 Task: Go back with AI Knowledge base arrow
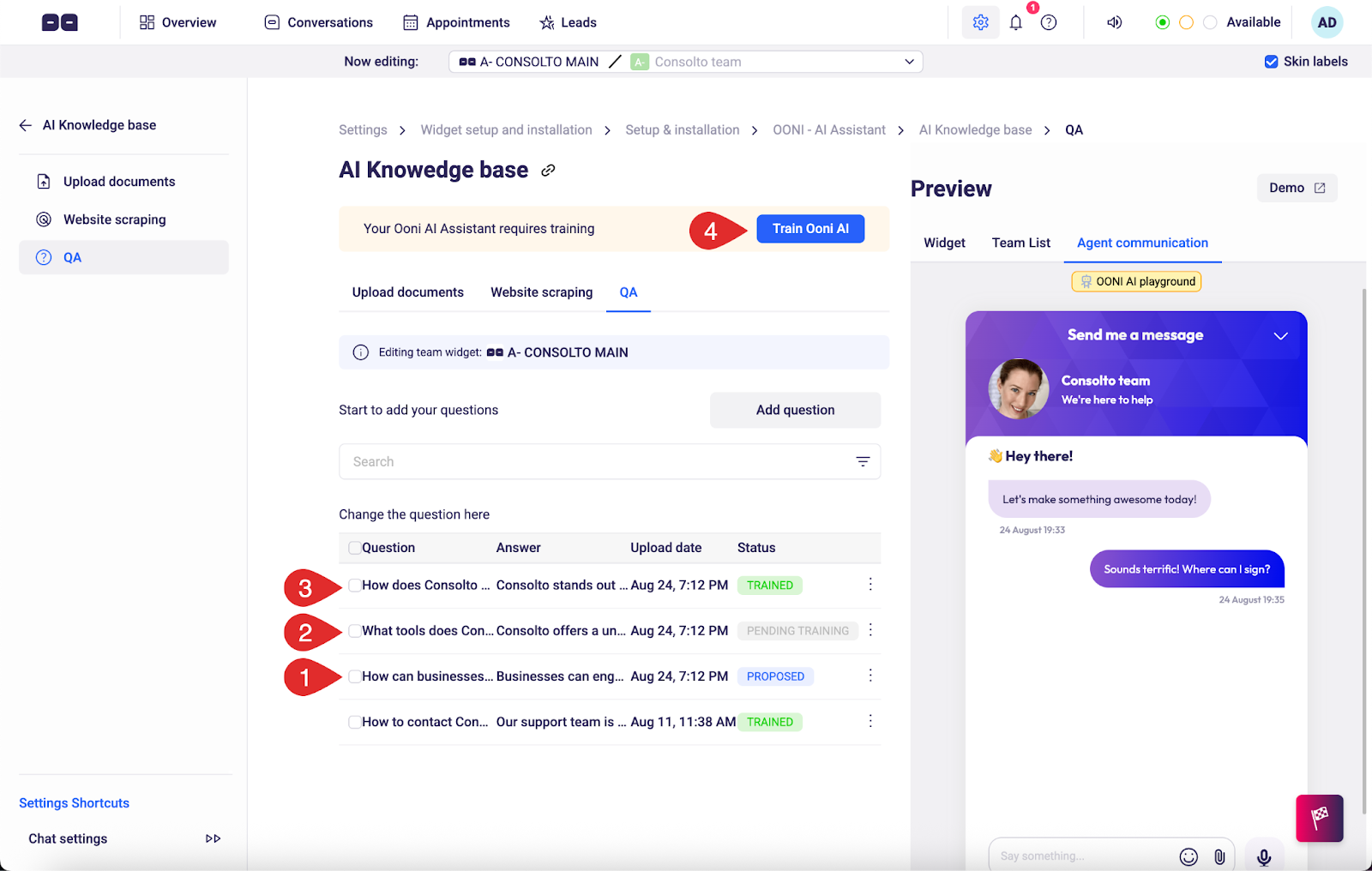(26, 125)
